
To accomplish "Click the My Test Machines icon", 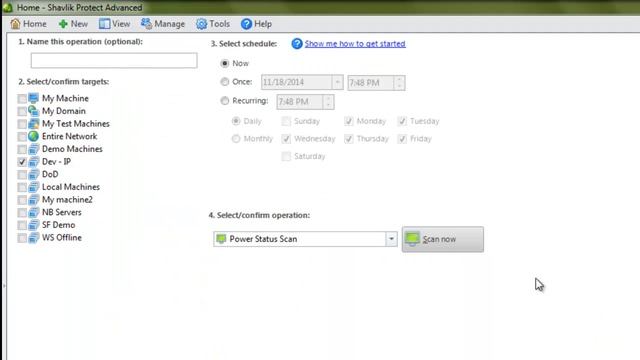I will (33, 123).
